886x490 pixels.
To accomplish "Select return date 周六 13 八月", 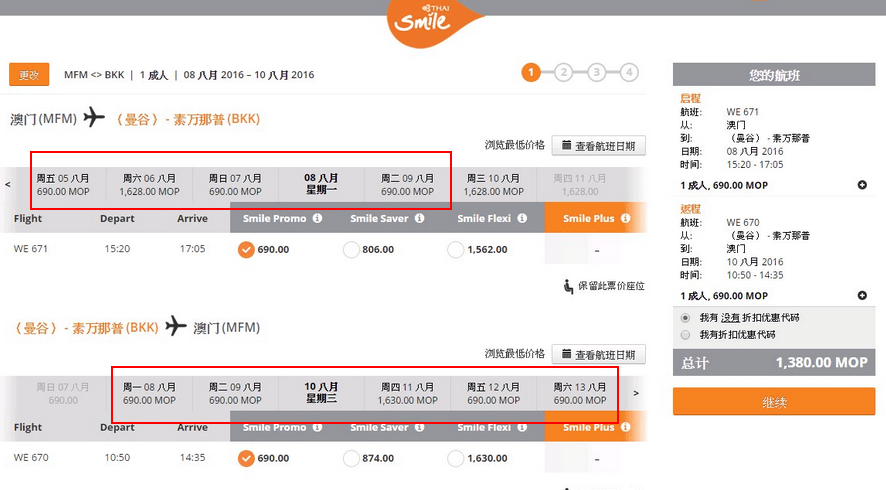I will tap(580, 393).
